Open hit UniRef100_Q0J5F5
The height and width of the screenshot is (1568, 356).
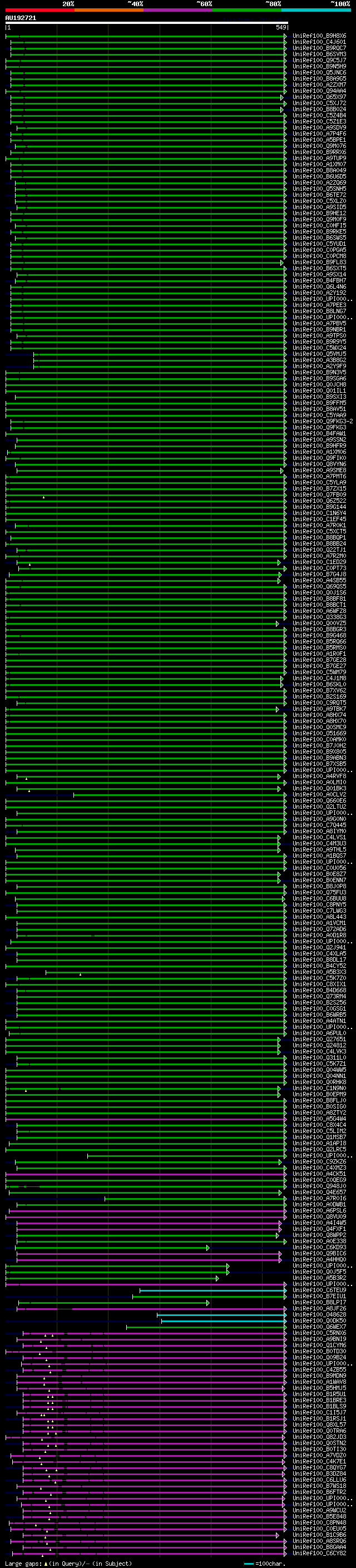point(319,1272)
